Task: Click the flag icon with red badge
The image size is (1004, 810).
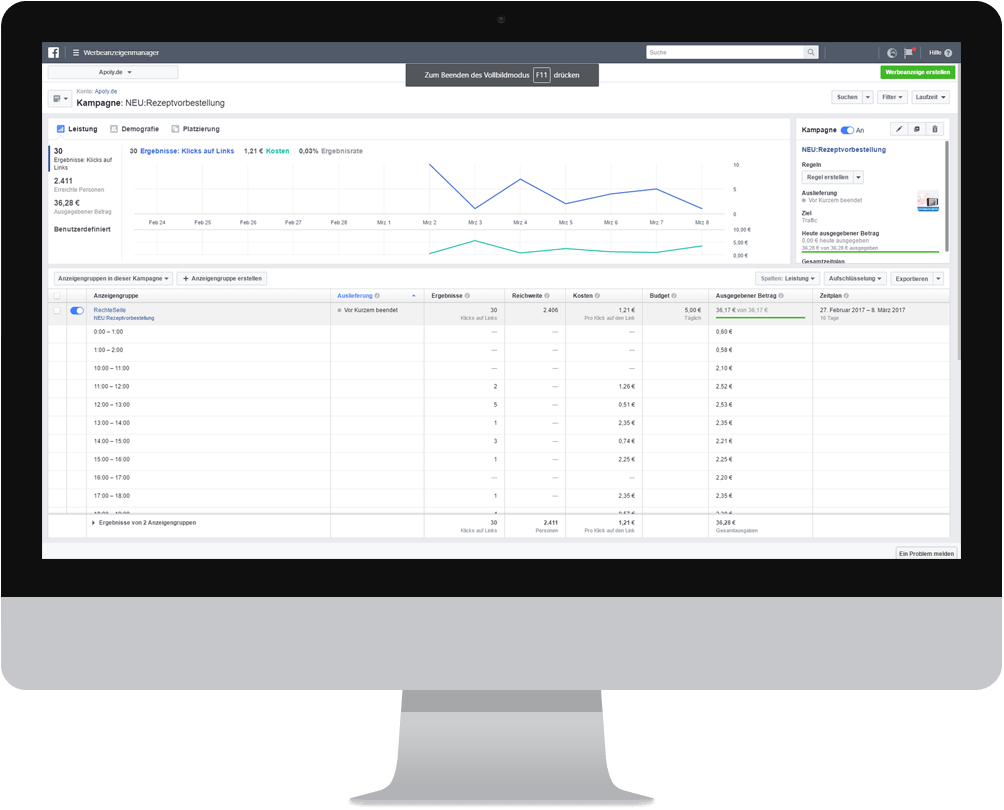Action: click(909, 53)
